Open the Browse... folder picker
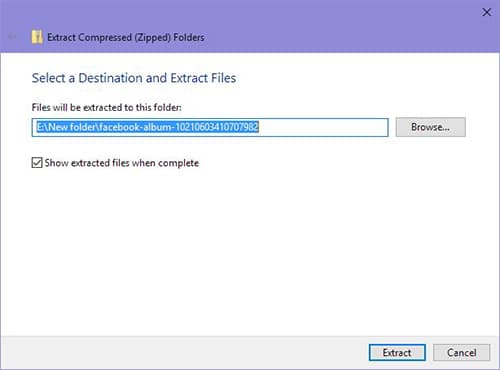The image size is (500, 370). pyautogui.click(x=430, y=127)
